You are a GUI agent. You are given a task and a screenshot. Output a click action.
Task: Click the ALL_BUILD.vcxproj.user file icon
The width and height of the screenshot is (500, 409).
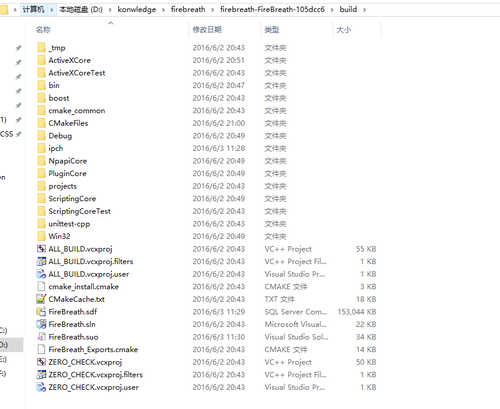41,274
